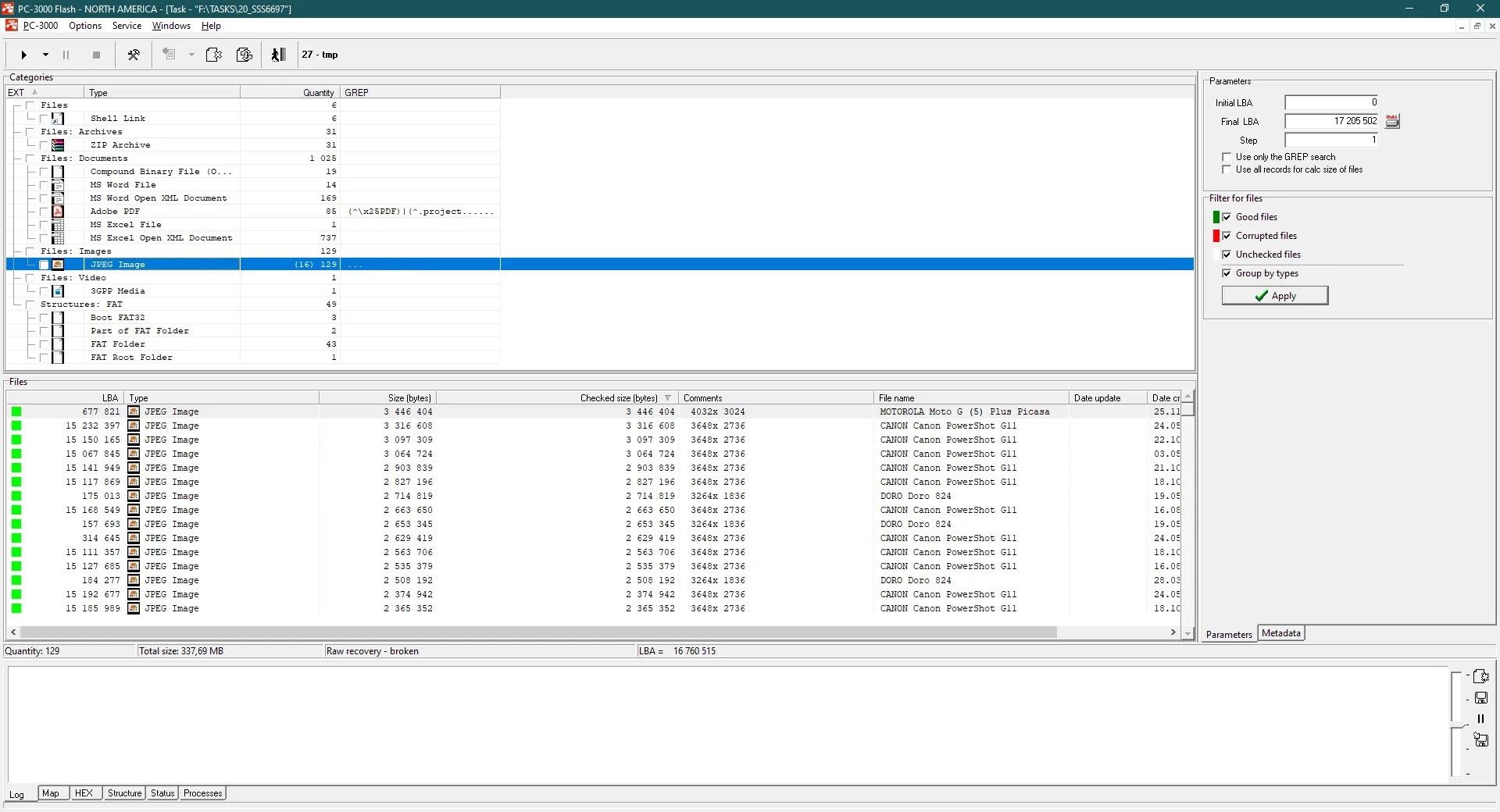Enable Use only the GREP search

pyautogui.click(x=1227, y=157)
